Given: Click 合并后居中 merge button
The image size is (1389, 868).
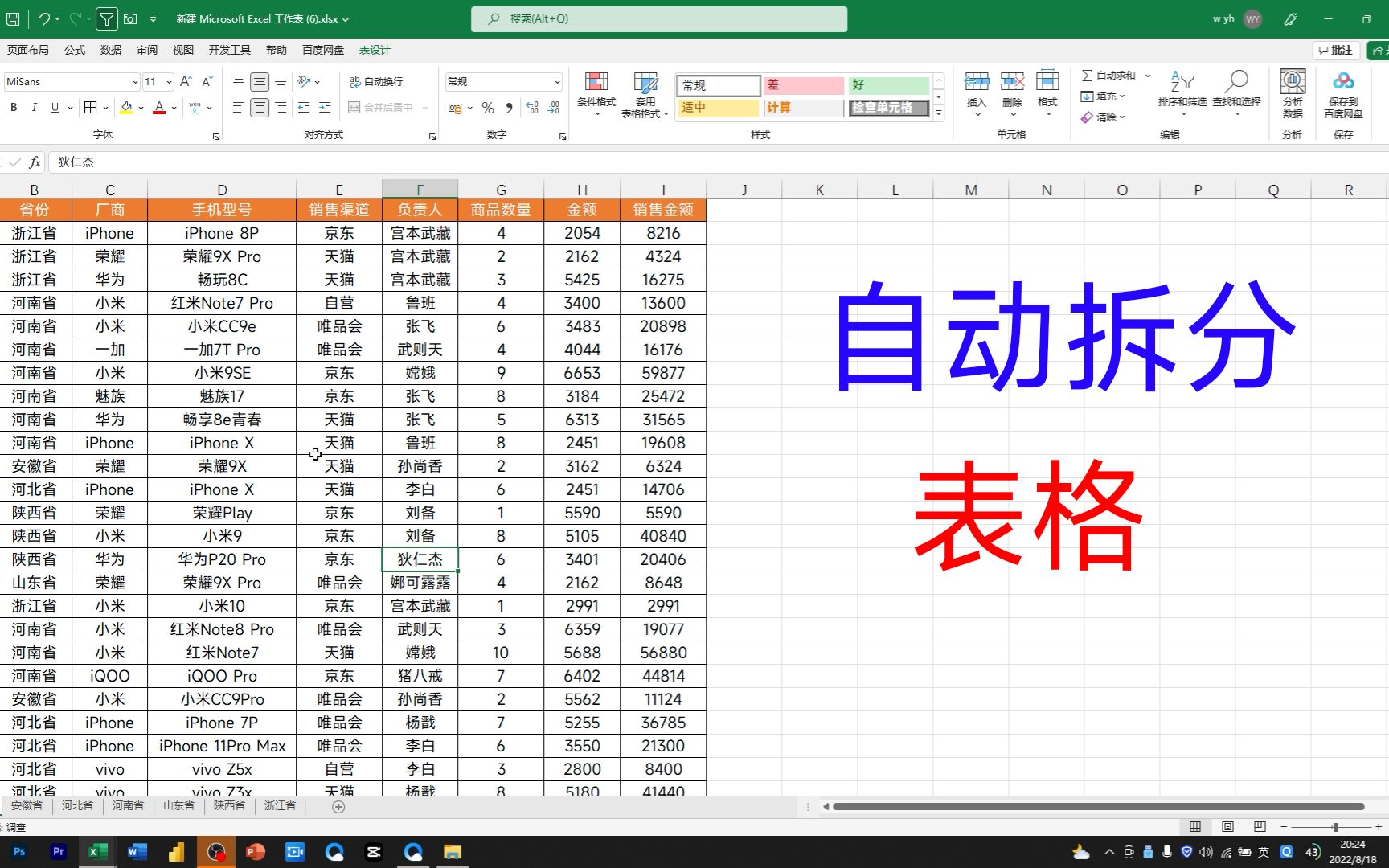Looking at the screenshot, I should 381,107.
